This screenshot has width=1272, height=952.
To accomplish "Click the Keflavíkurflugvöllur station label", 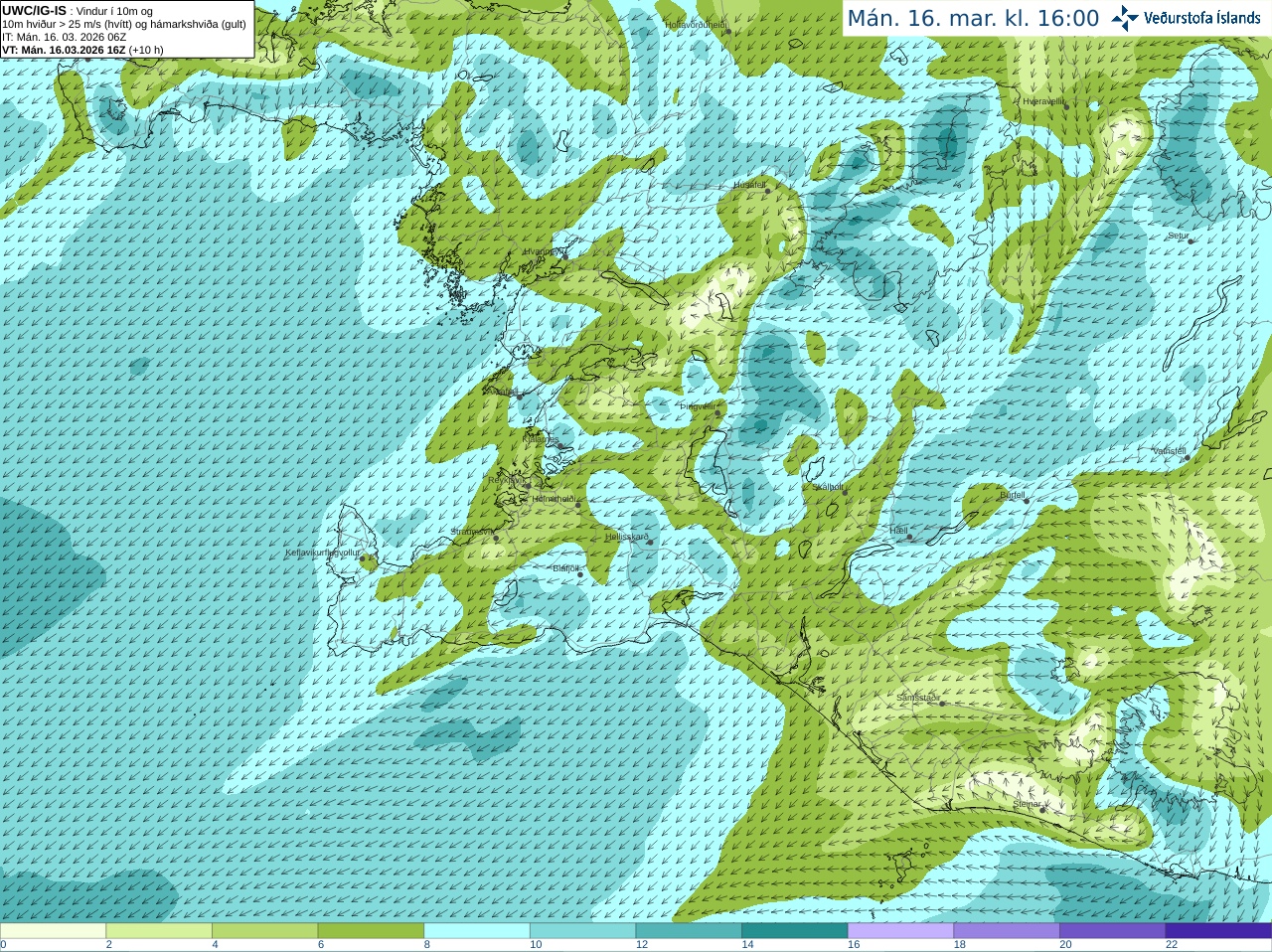I will 323,553.
